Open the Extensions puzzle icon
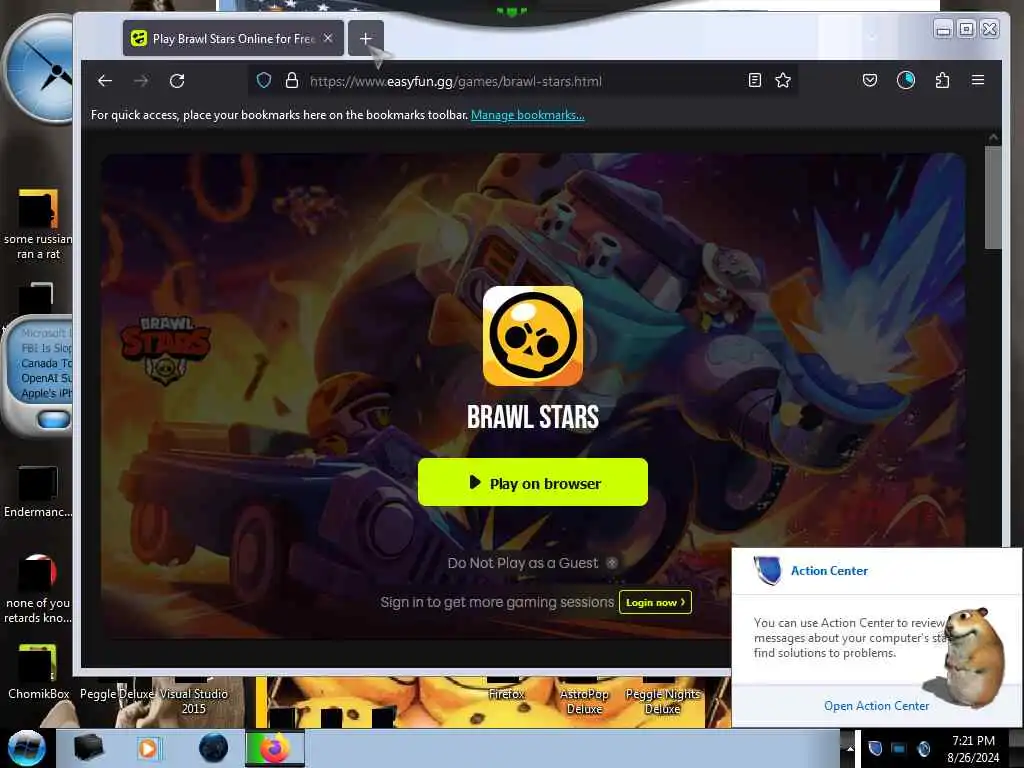The image size is (1024, 768). coord(942,80)
